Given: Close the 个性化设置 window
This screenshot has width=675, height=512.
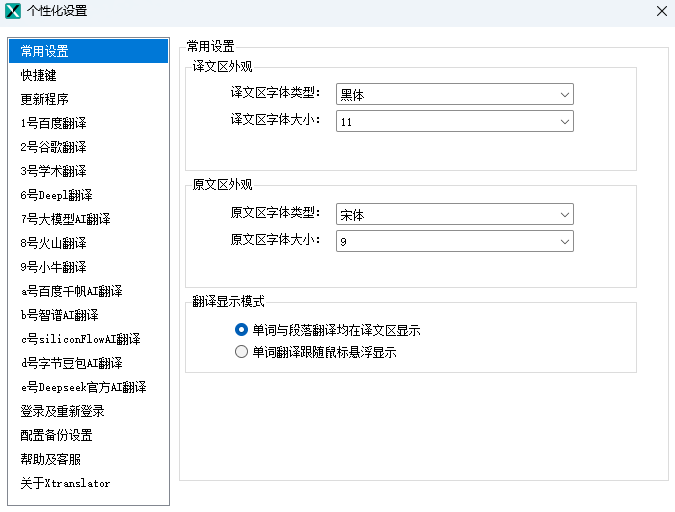Looking at the screenshot, I should coord(661,11).
